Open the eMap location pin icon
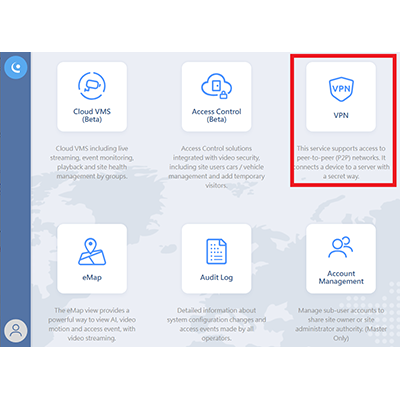The height and width of the screenshot is (400, 400). tap(92, 252)
